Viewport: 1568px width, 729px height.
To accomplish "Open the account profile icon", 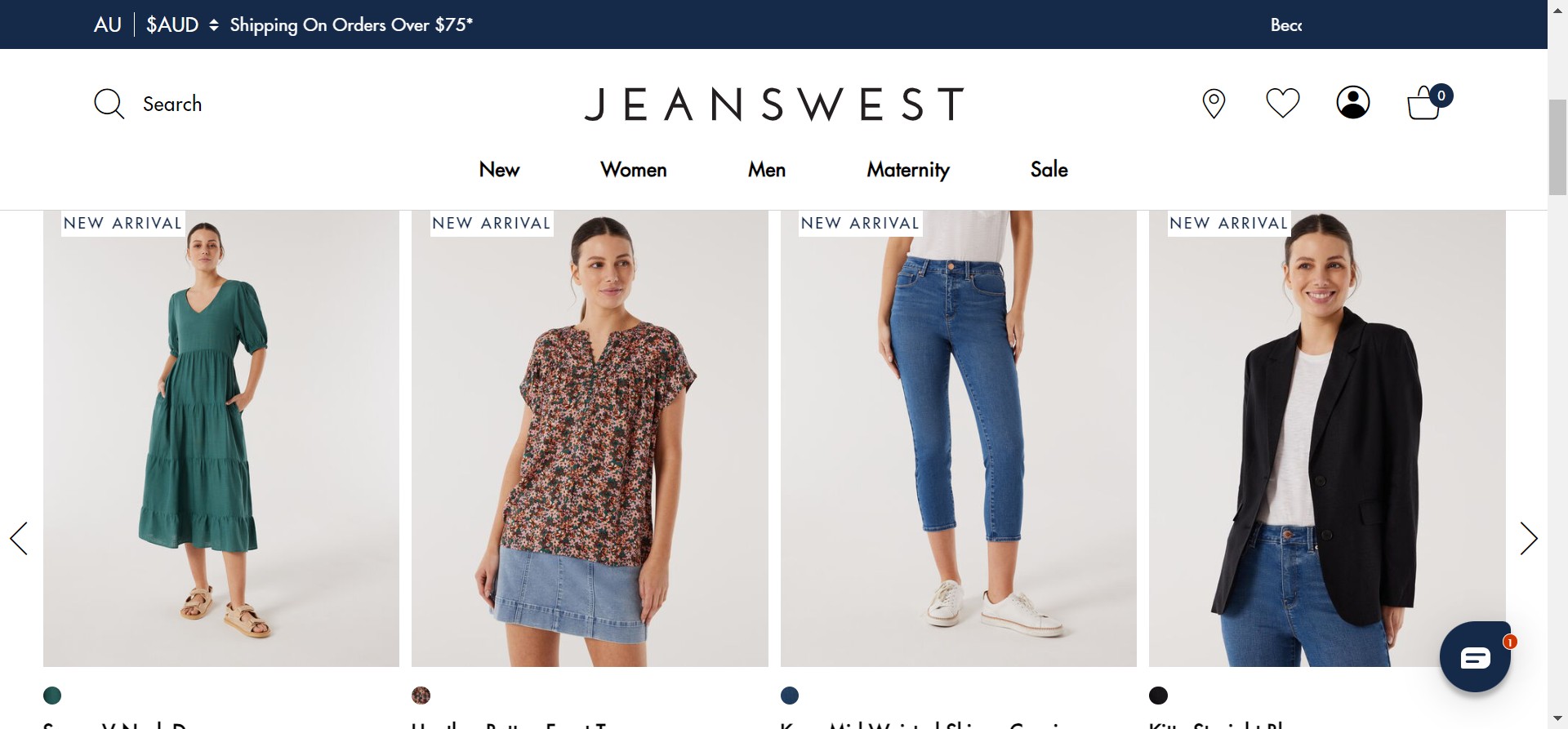I will pos(1352,103).
